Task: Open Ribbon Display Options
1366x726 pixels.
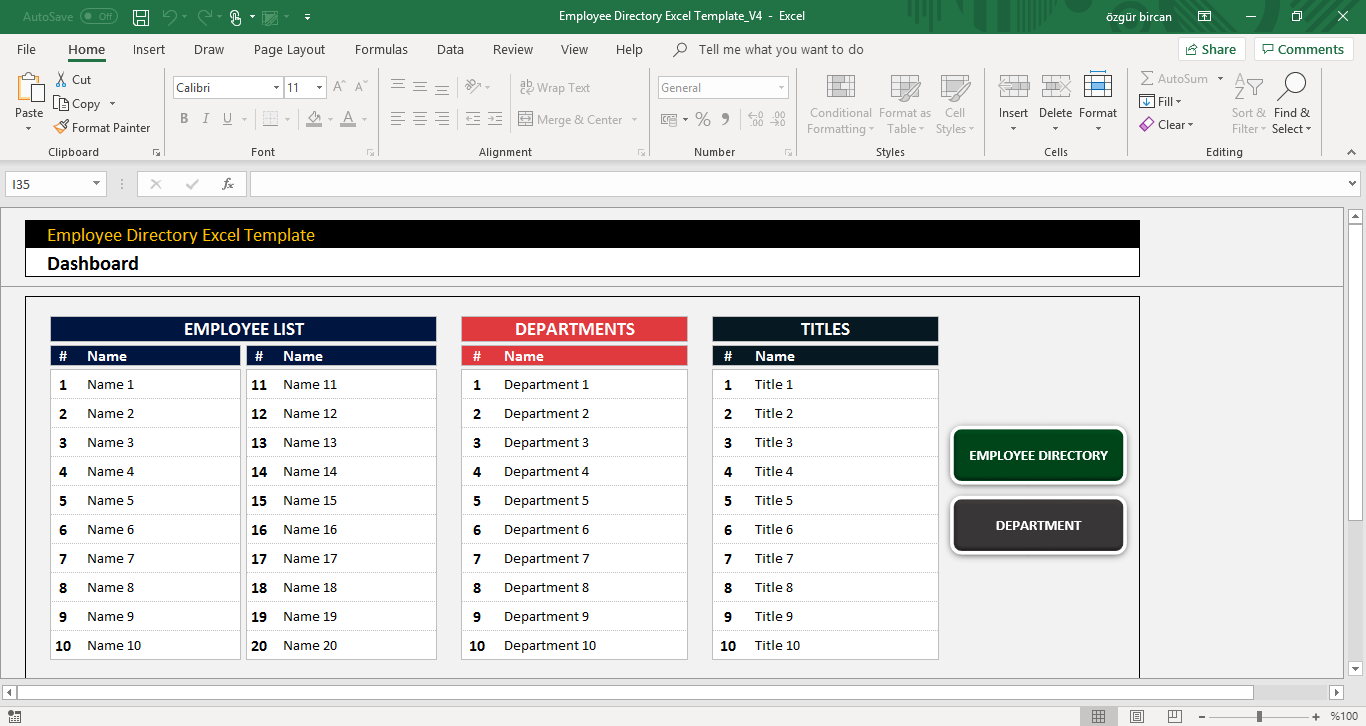Action: tap(1205, 17)
